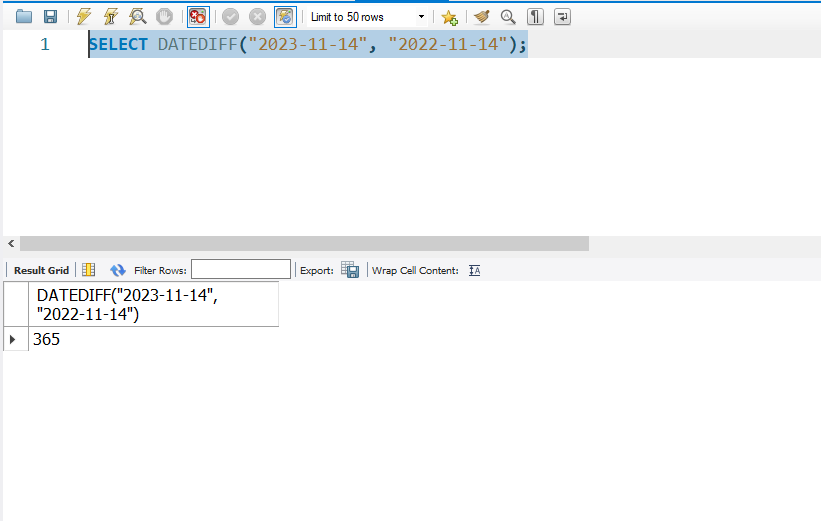Run EXPLAIN on the current statement
The image size is (821, 521).
pos(138,17)
